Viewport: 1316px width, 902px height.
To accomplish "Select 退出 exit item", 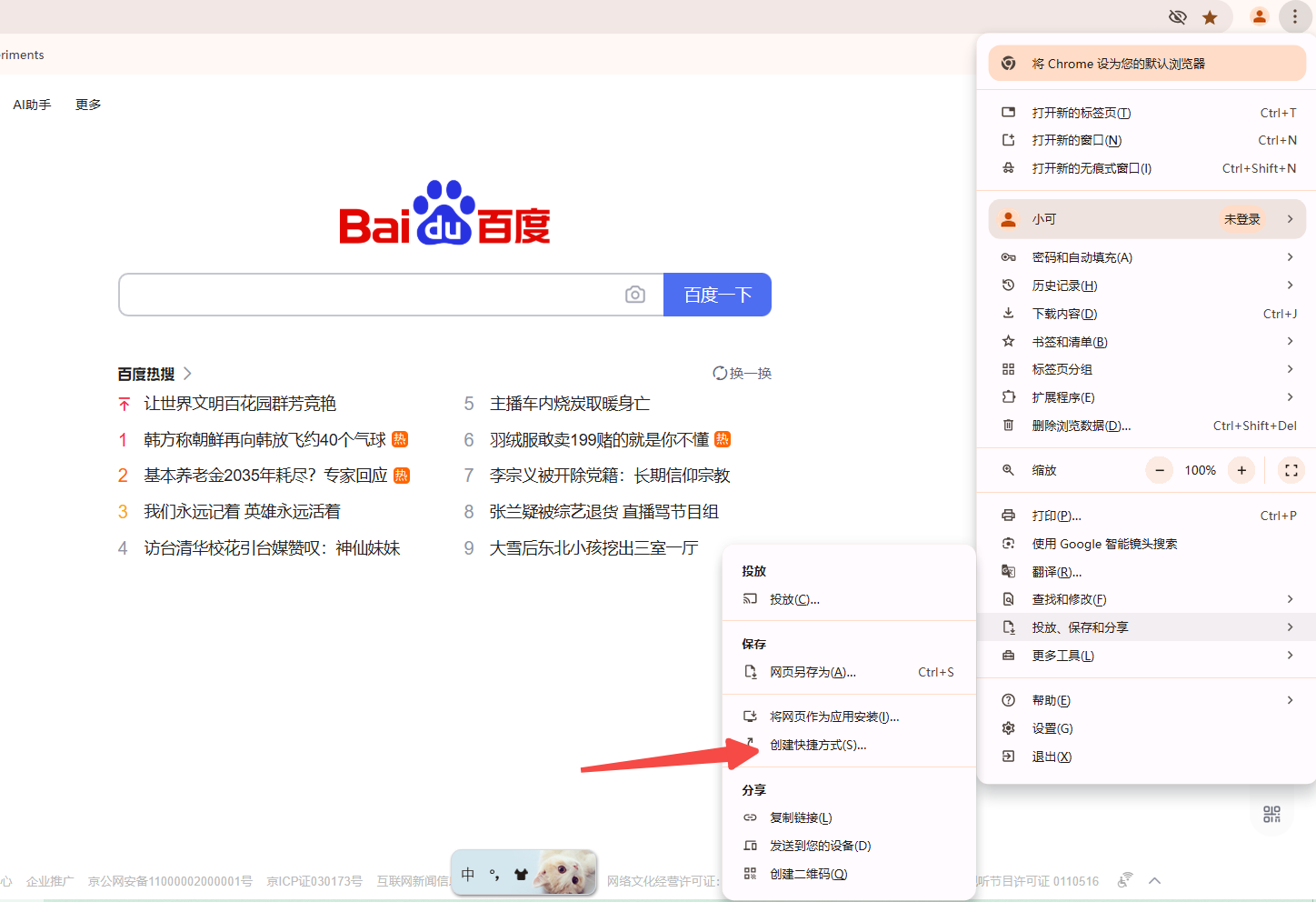I will (x=1147, y=757).
